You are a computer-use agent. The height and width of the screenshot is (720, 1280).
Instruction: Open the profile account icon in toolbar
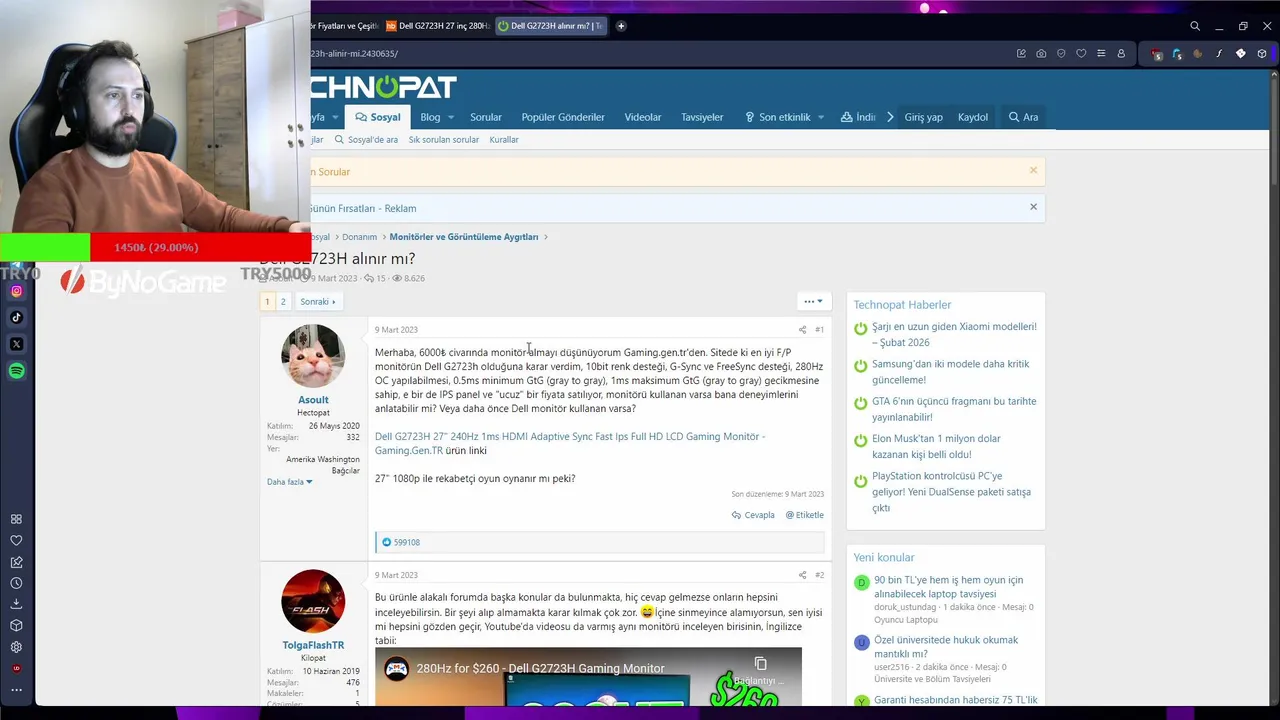(1121, 54)
